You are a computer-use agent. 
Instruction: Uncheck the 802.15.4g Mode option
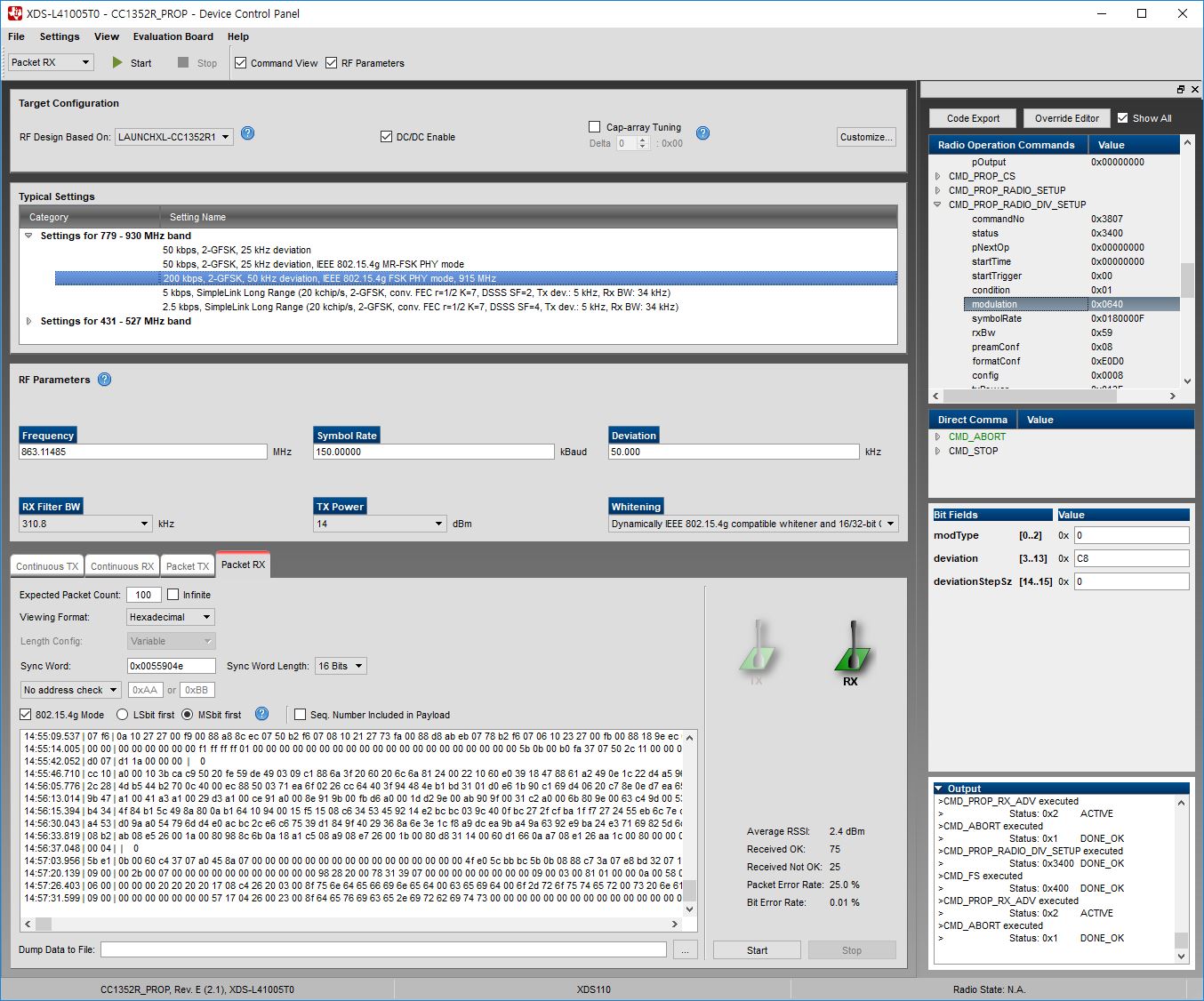tap(25, 714)
